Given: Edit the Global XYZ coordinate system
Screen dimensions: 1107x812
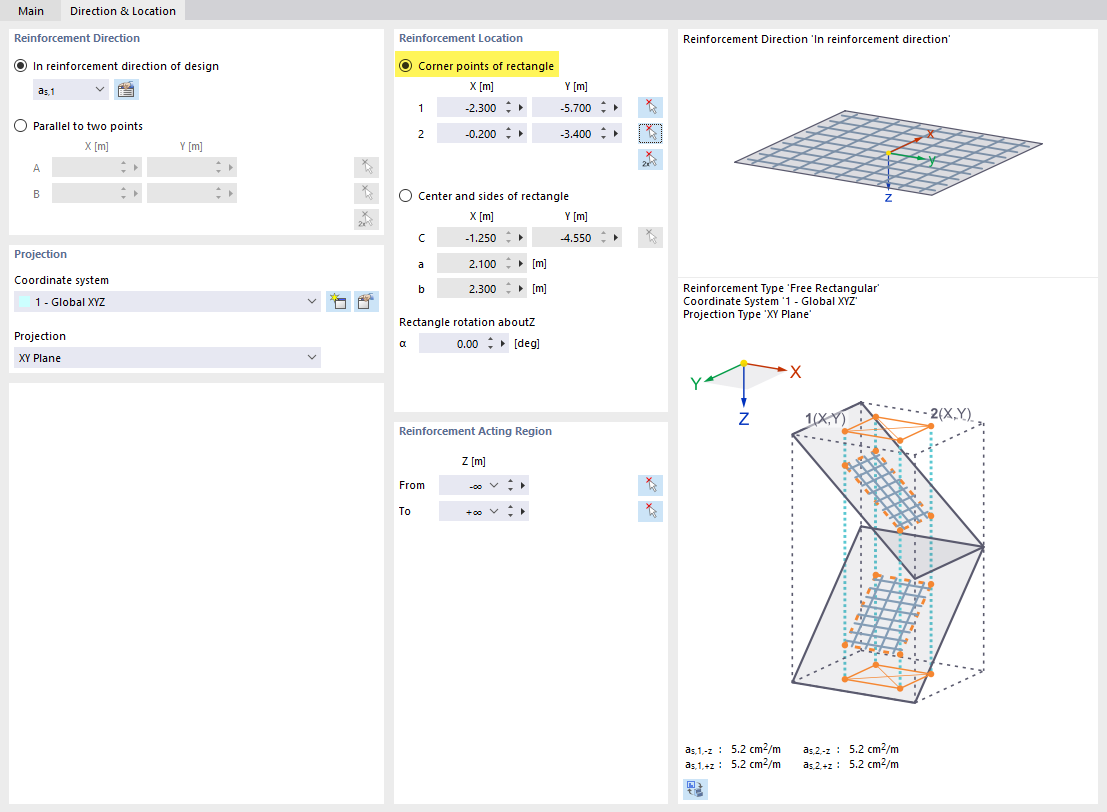Looking at the screenshot, I should coord(366,301).
